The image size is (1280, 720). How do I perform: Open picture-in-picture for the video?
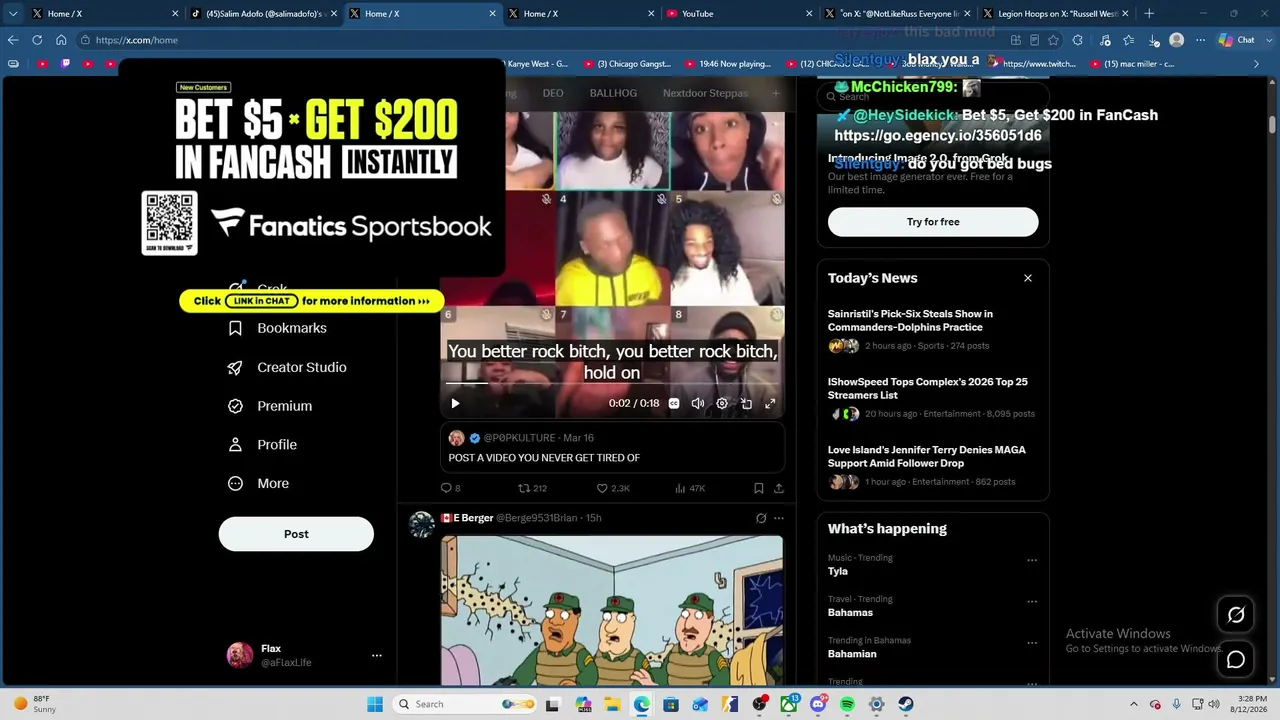[746, 403]
